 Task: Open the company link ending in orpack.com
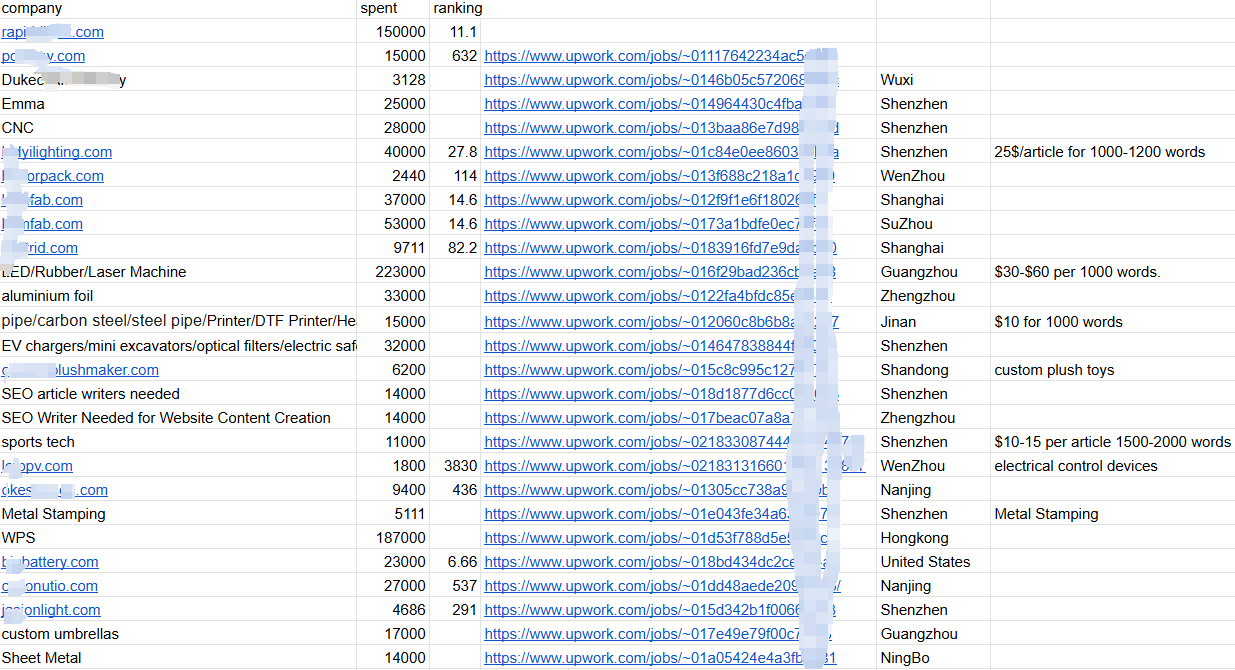pyautogui.click(x=53, y=176)
